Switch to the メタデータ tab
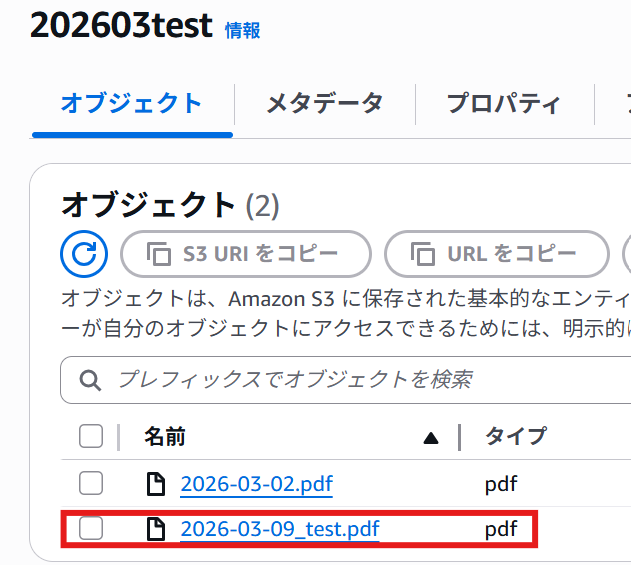The height and width of the screenshot is (565, 631). (325, 103)
